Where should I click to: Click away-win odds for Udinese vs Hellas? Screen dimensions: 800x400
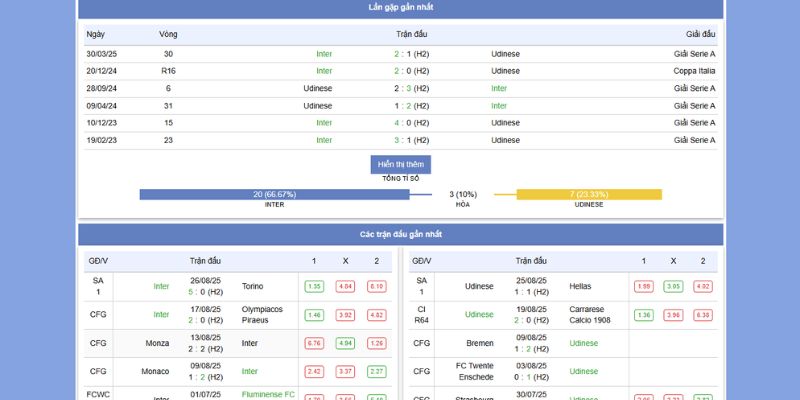(x=703, y=287)
